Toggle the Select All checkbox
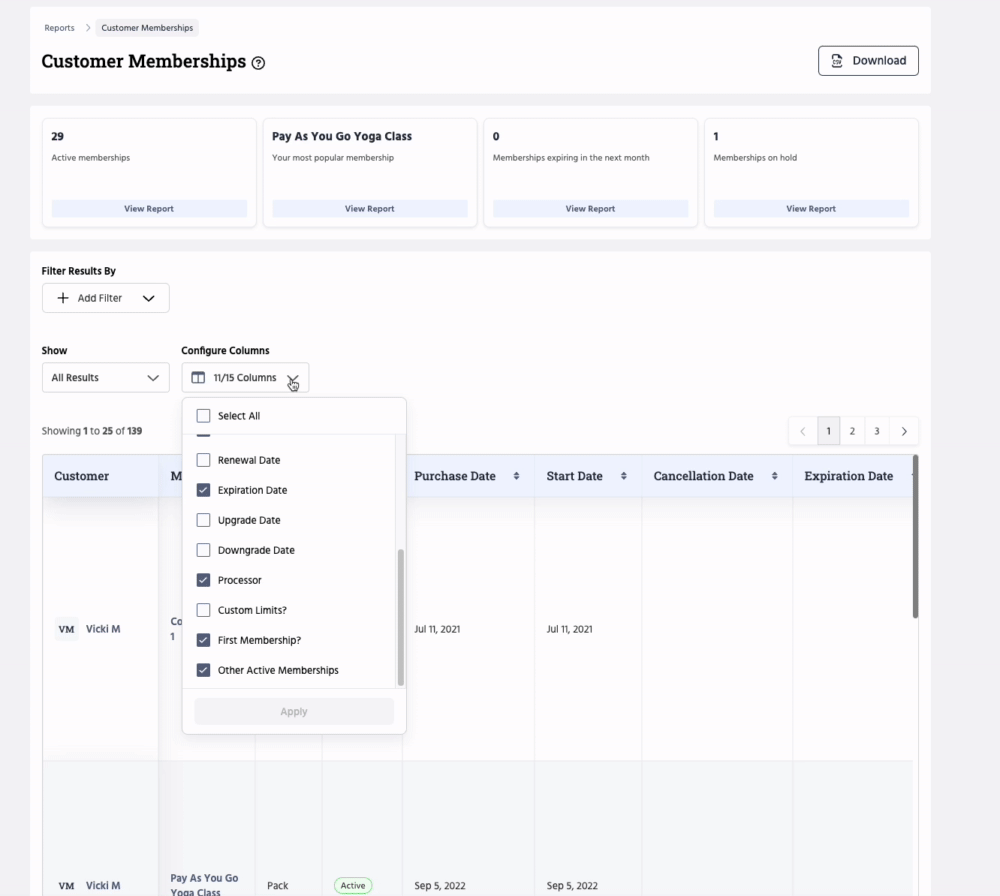This screenshot has width=1000, height=896. pyautogui.click(x=204, y=416)
